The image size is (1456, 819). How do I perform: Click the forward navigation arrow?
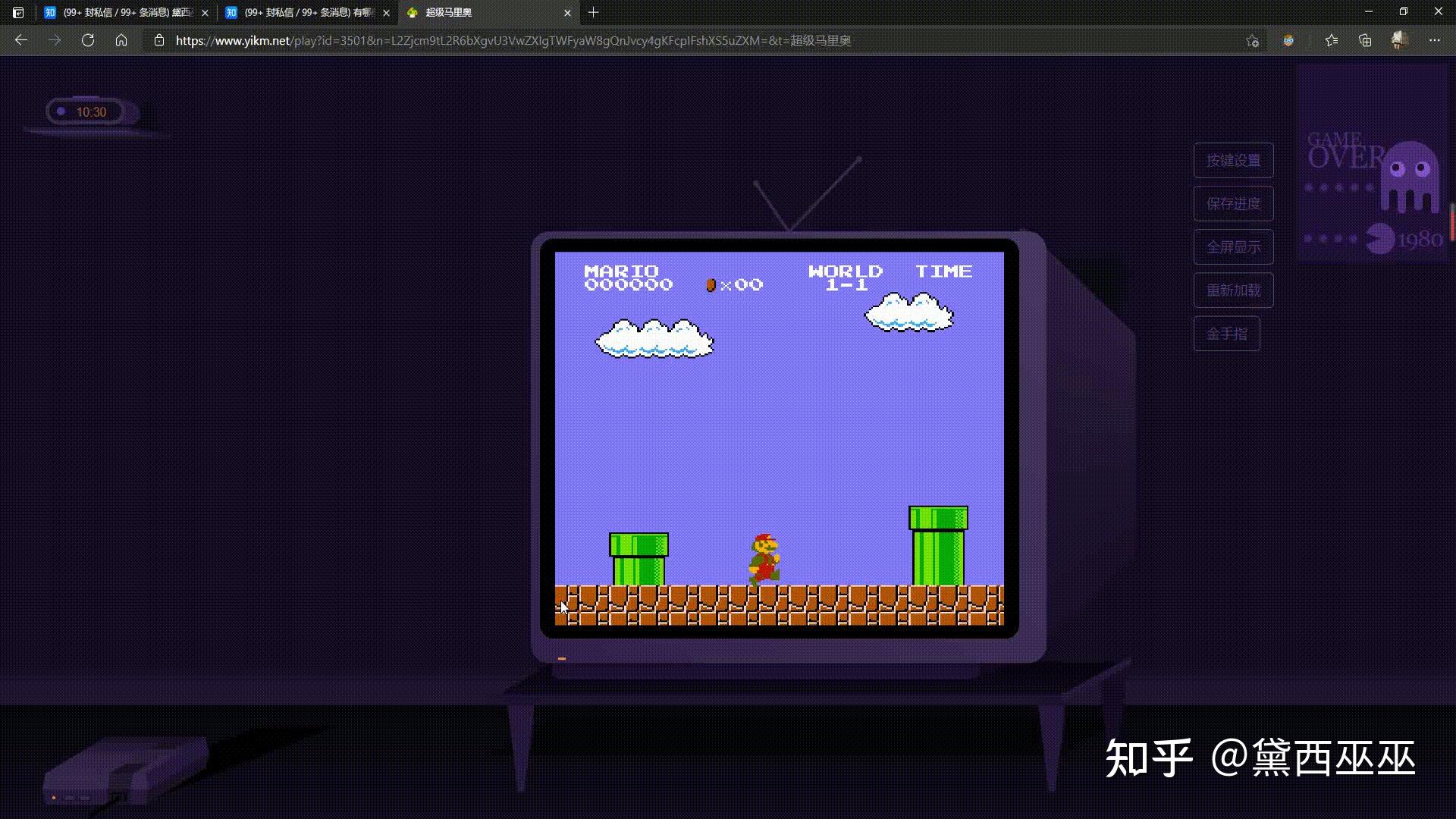(55, 40)
